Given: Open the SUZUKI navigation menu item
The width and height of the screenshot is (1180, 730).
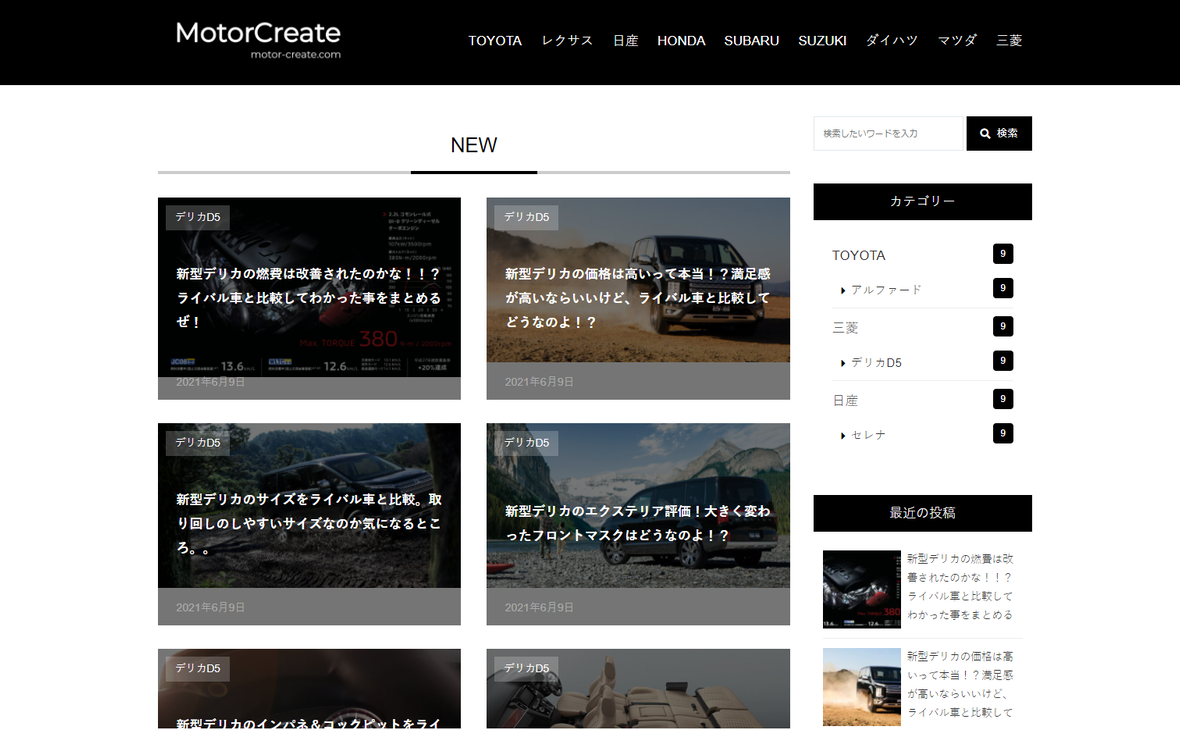Looking at the screenshot, I should [x=822, y=41].
